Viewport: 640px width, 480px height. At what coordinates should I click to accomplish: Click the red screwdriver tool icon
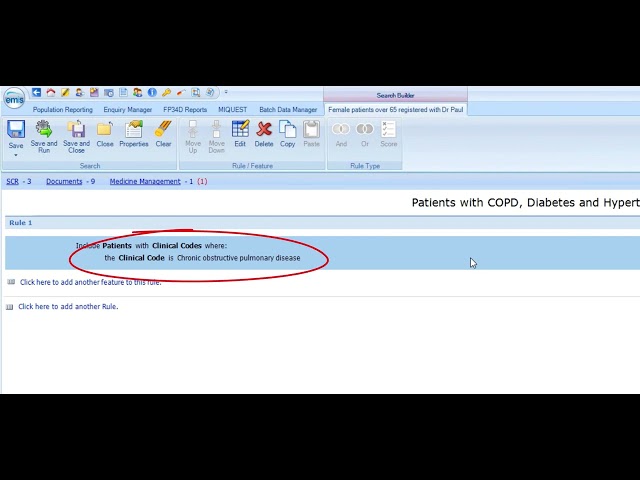(181, 93)
